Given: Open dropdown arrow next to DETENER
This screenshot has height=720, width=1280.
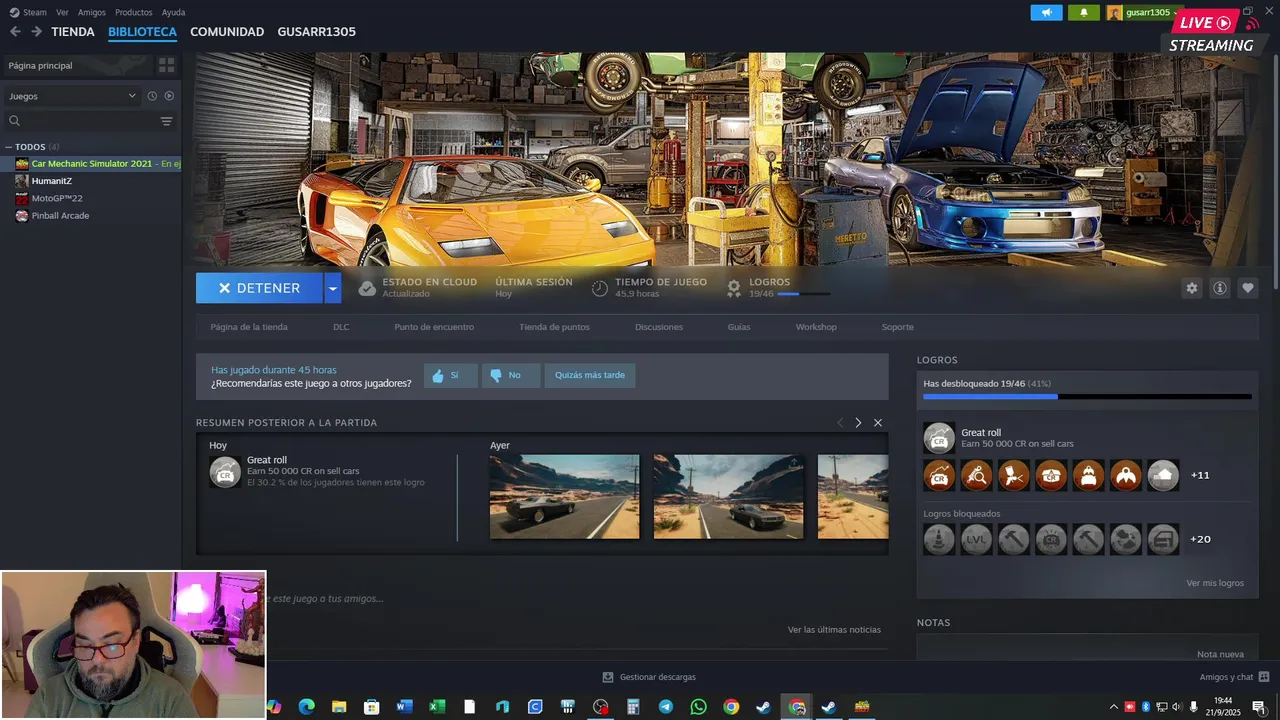Looking at the screenshot, I should [333, 288].
